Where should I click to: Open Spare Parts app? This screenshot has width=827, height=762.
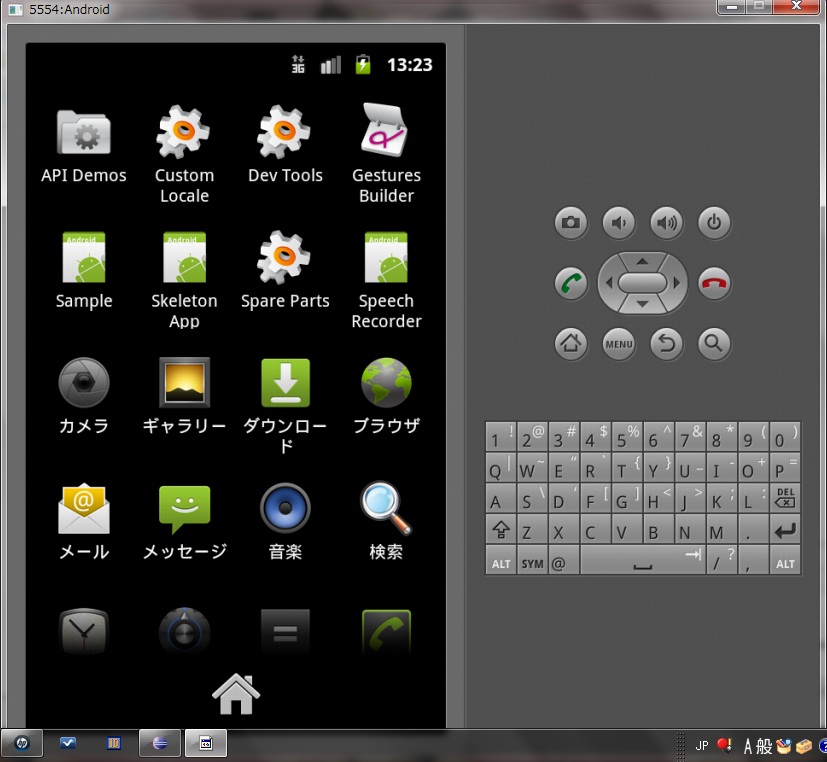285,269
